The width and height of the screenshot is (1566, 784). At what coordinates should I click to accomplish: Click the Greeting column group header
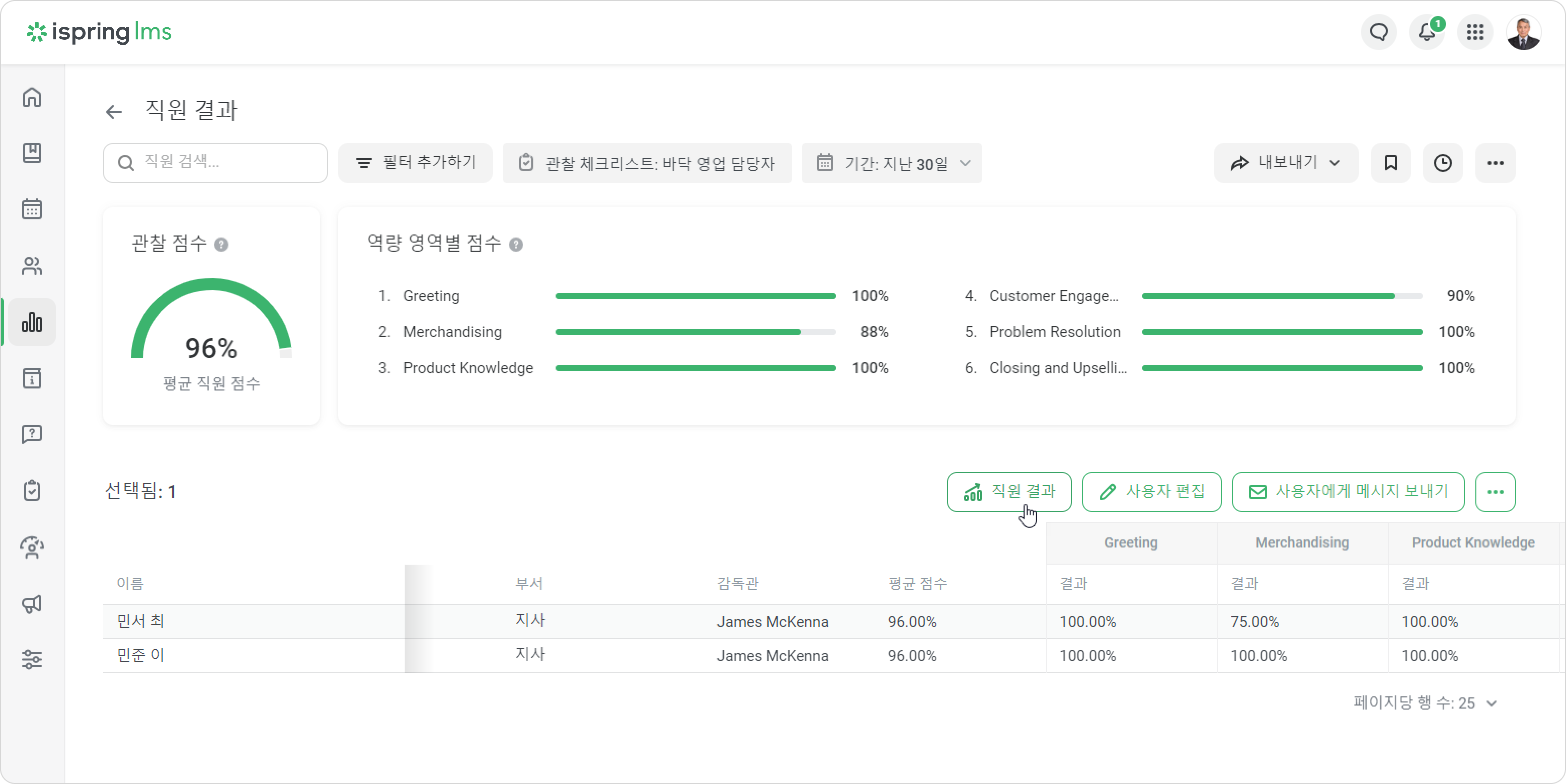point(1131,543)
